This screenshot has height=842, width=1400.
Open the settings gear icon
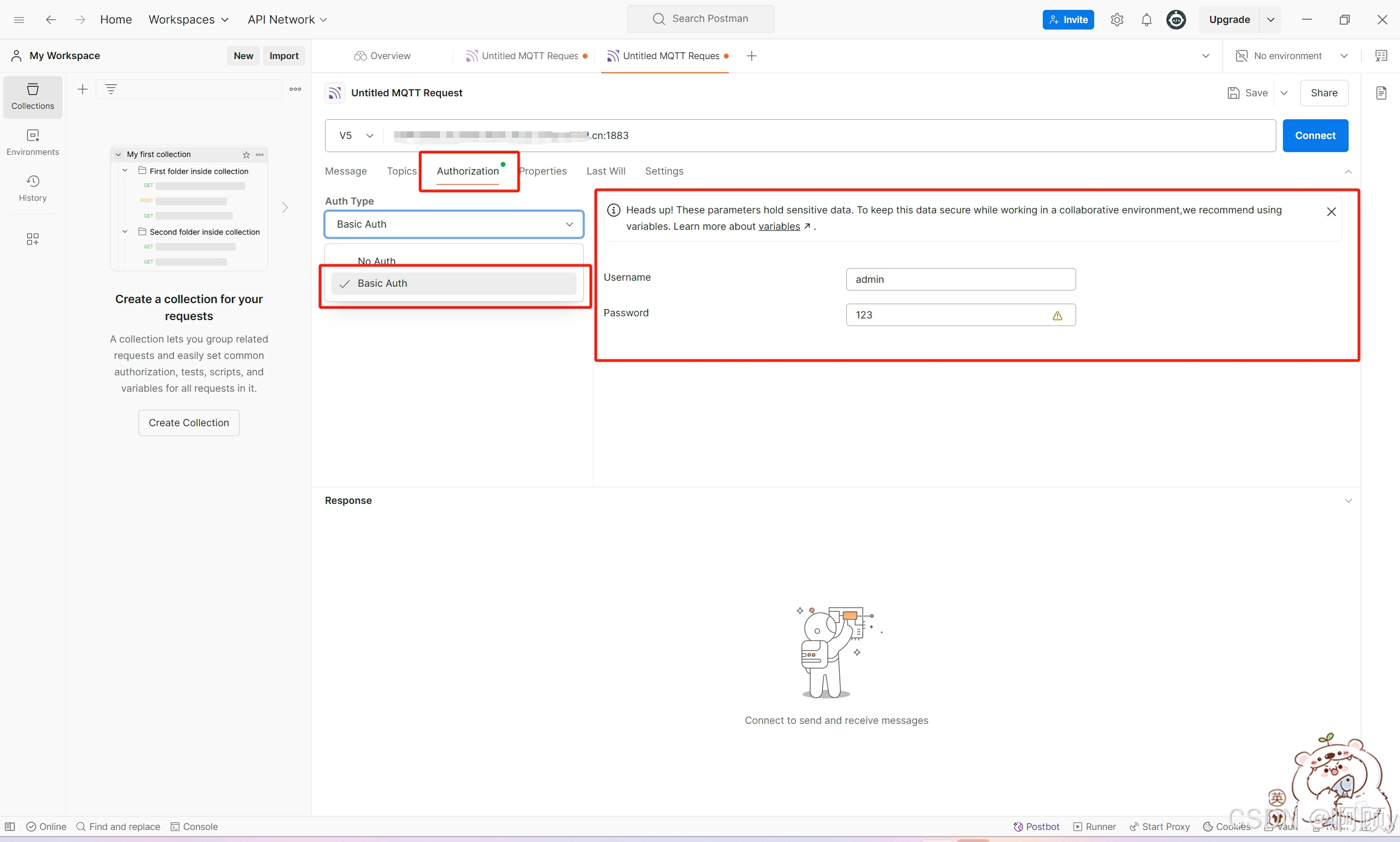[x=1117, y=20]
